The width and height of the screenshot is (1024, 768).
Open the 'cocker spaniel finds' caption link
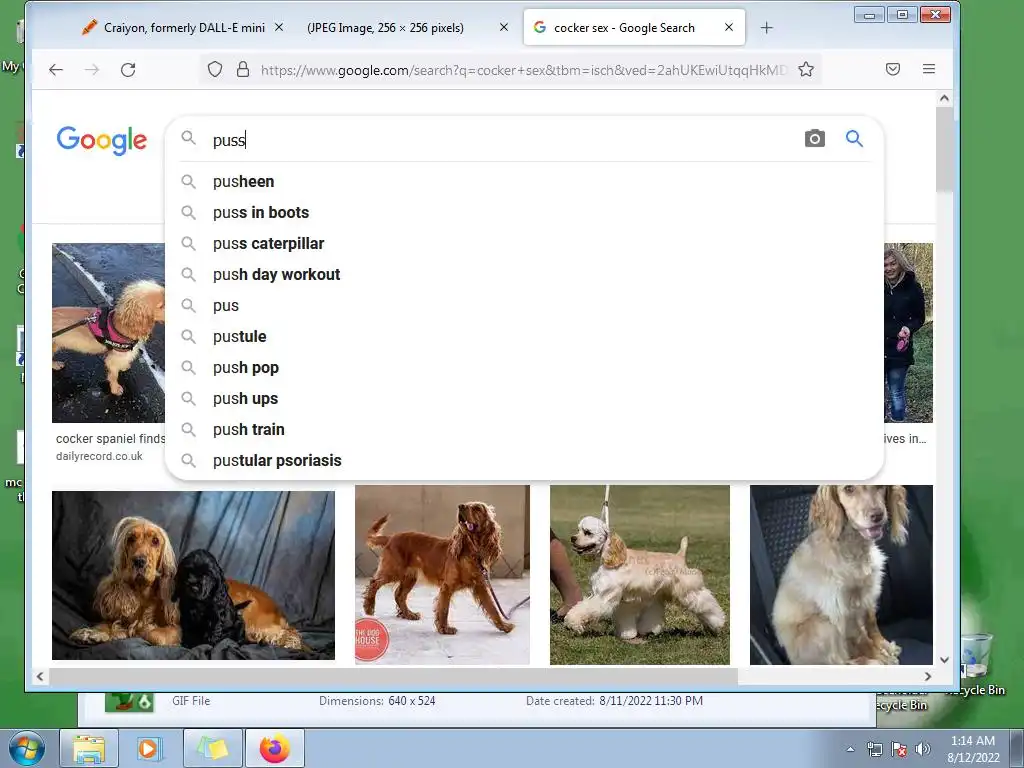(x=110, y=439)
